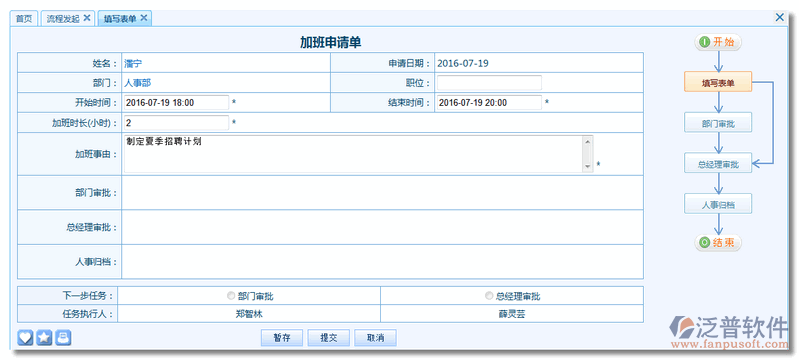Close the 填写表单 tab
Screen dimensions: 799x360
(144, 18)
